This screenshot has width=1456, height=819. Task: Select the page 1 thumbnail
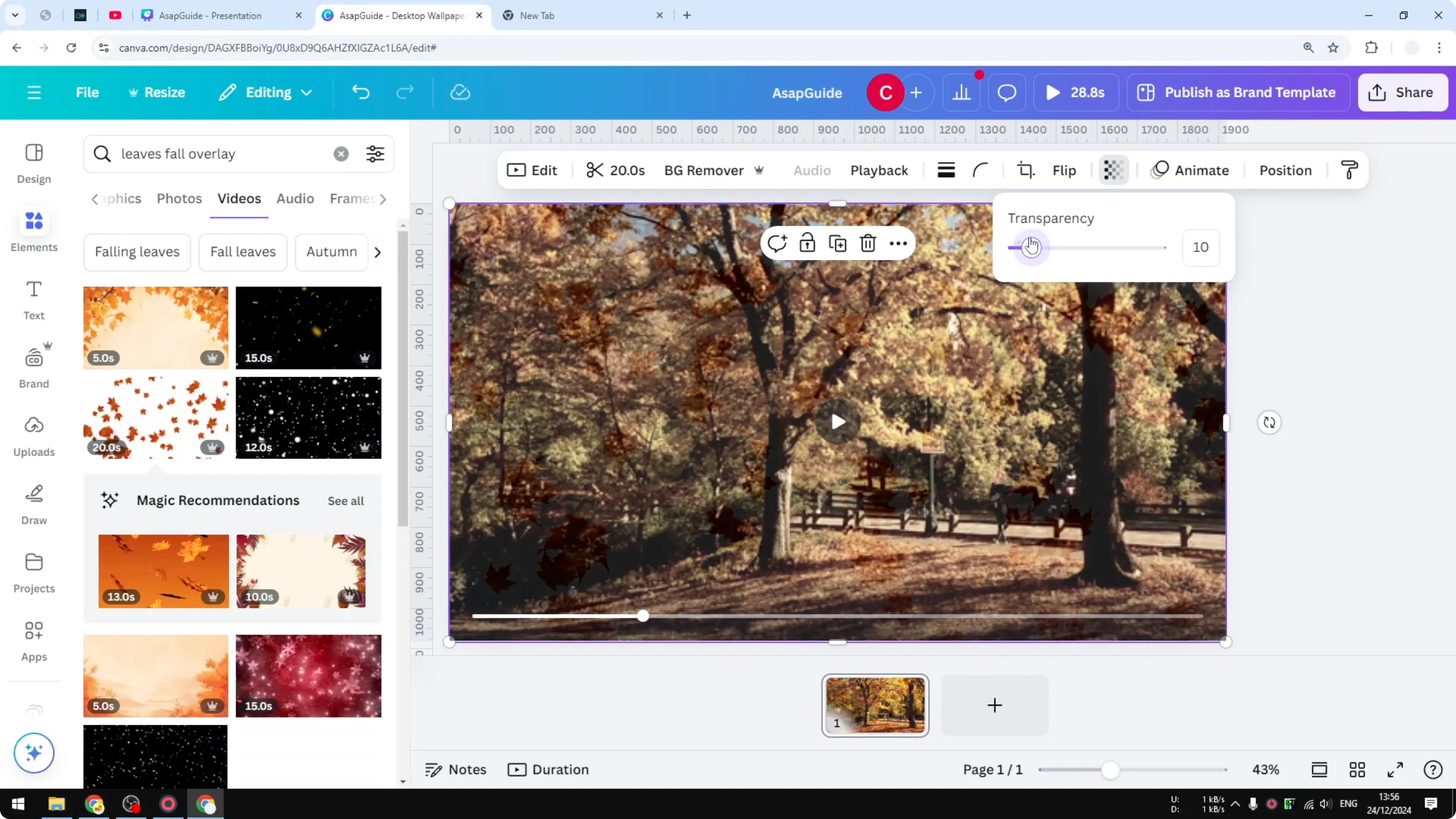(x=875, y=705)
